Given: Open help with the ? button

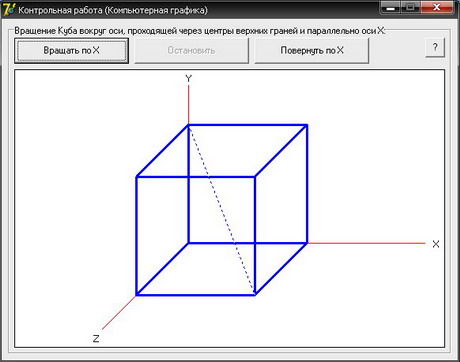Looking at the screenshot, I should pyautogui.click(x=435, y=48).
